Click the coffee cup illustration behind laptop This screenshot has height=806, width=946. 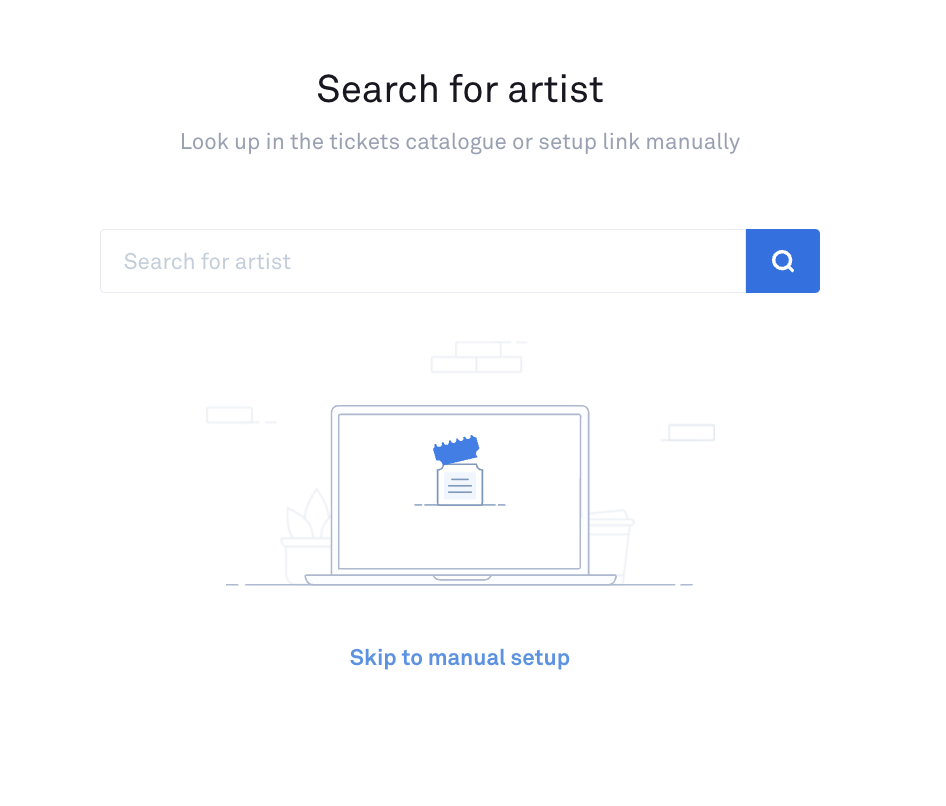tap(611, 545)
